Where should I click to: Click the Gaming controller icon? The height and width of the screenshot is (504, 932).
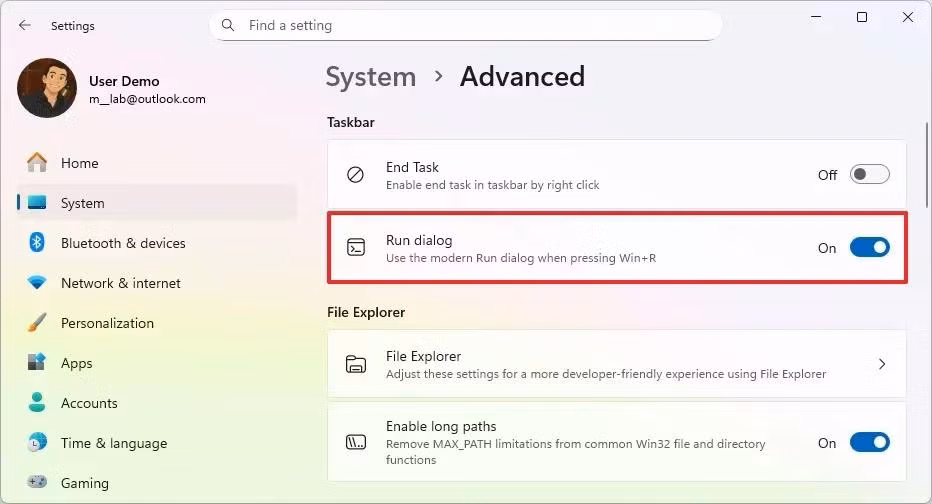point(37,482)
